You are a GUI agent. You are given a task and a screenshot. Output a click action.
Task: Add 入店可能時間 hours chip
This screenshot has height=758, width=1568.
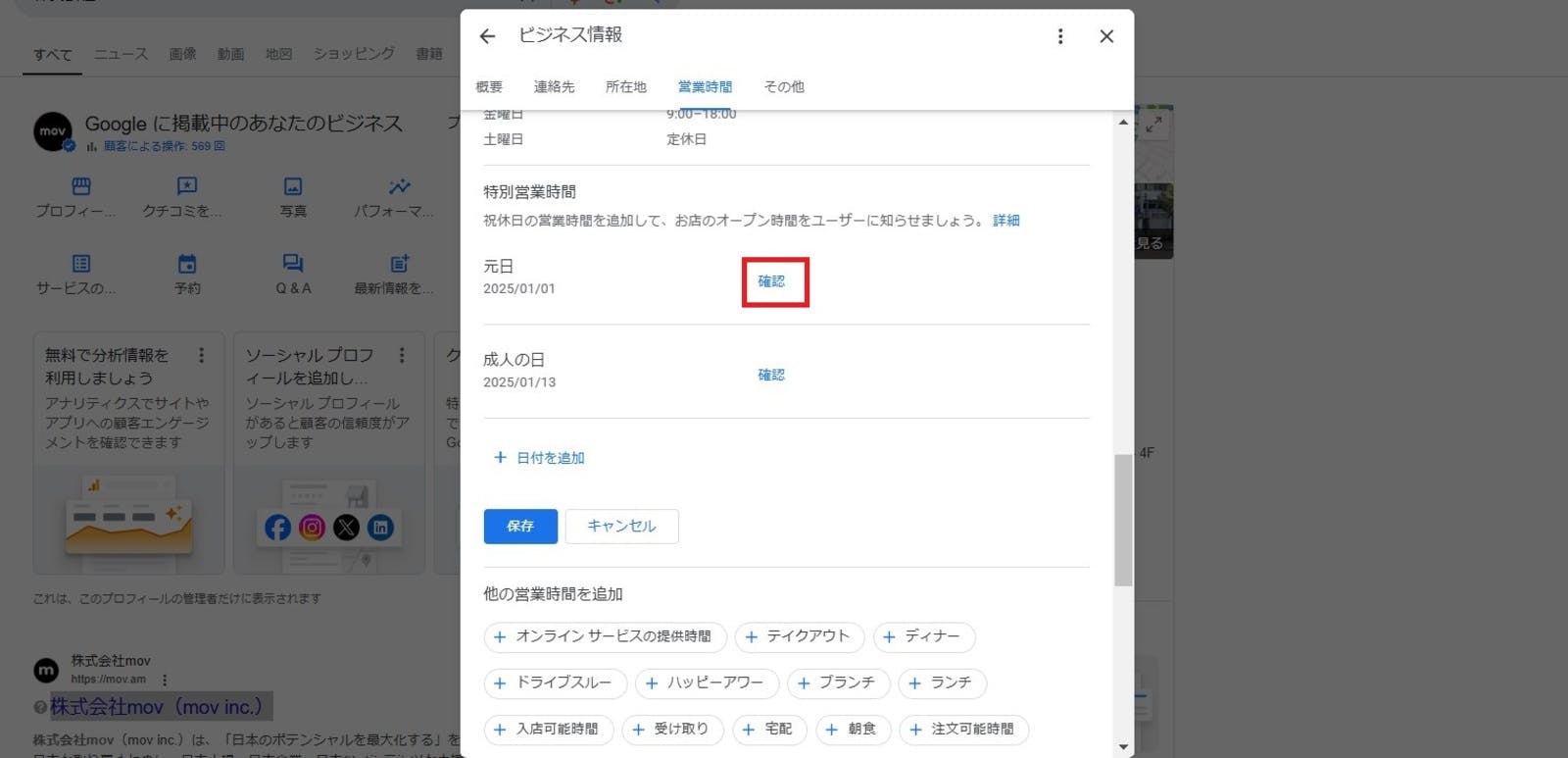549,730
